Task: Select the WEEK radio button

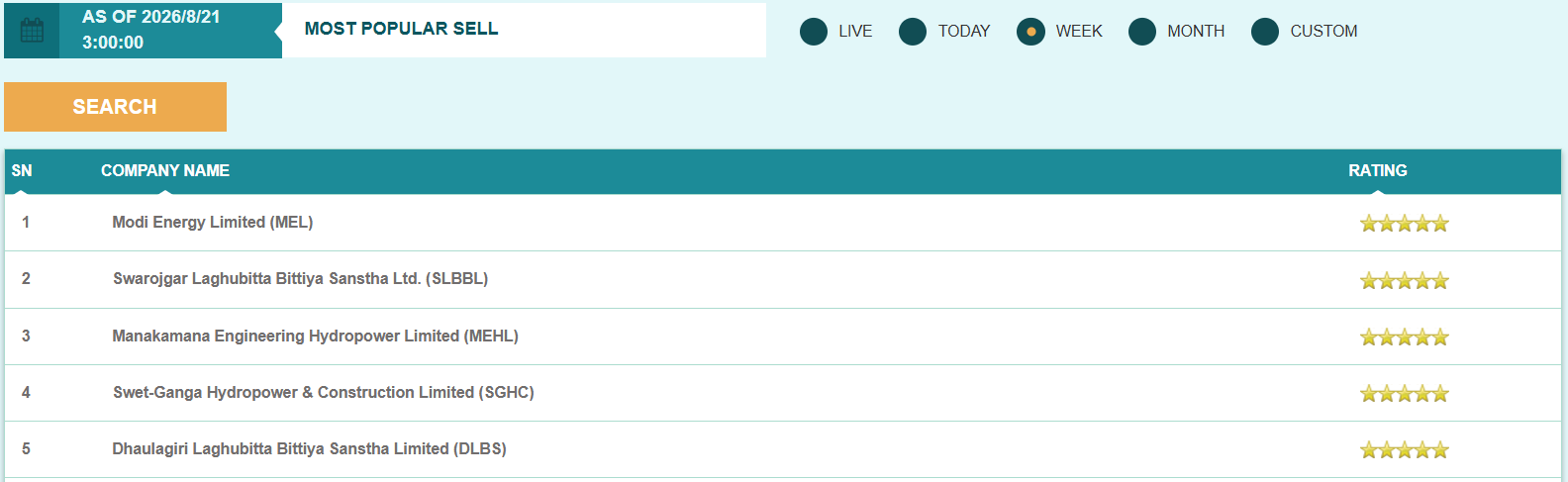Action: (x=1030, y=32)
